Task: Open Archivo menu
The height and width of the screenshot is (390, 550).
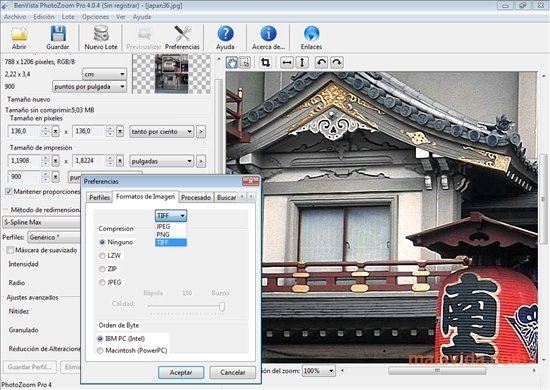Action: click(x=15, y=17)
